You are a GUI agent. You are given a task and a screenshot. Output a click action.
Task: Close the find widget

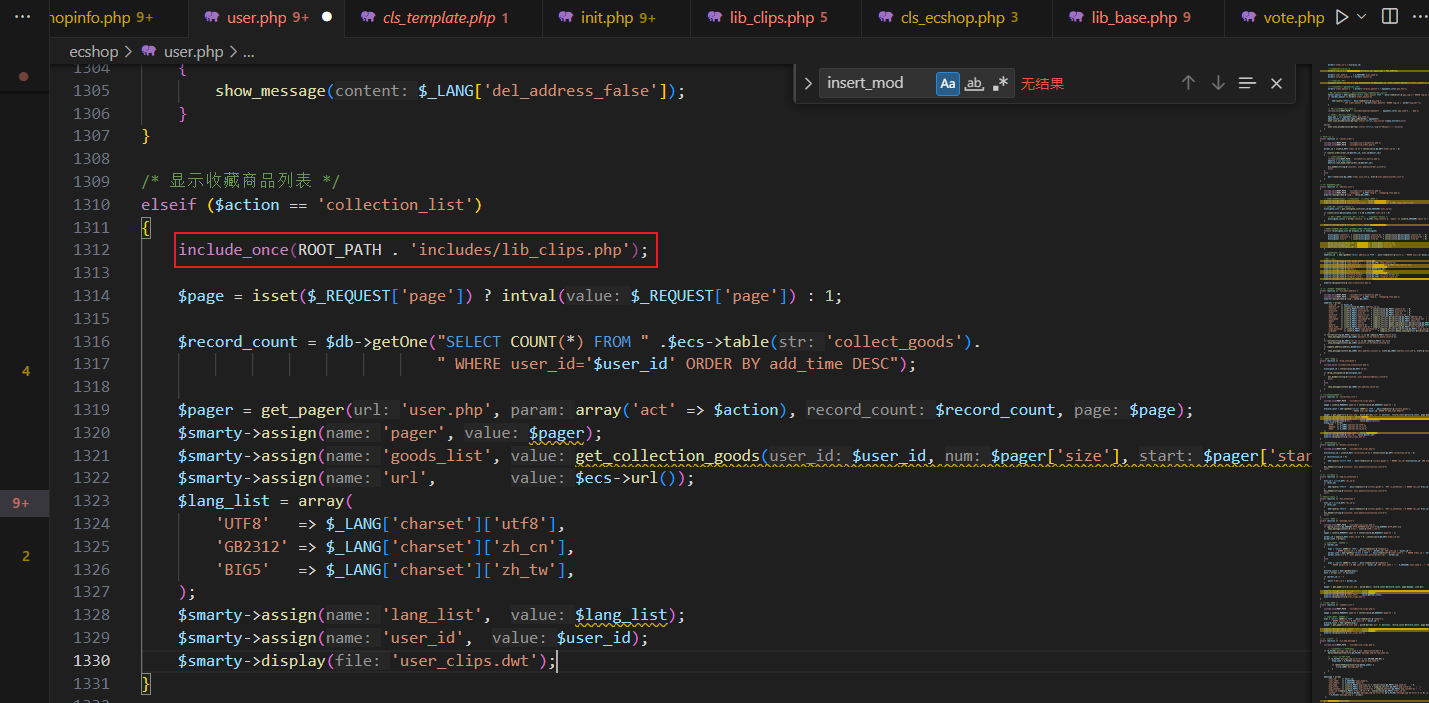coord(1276,83)
